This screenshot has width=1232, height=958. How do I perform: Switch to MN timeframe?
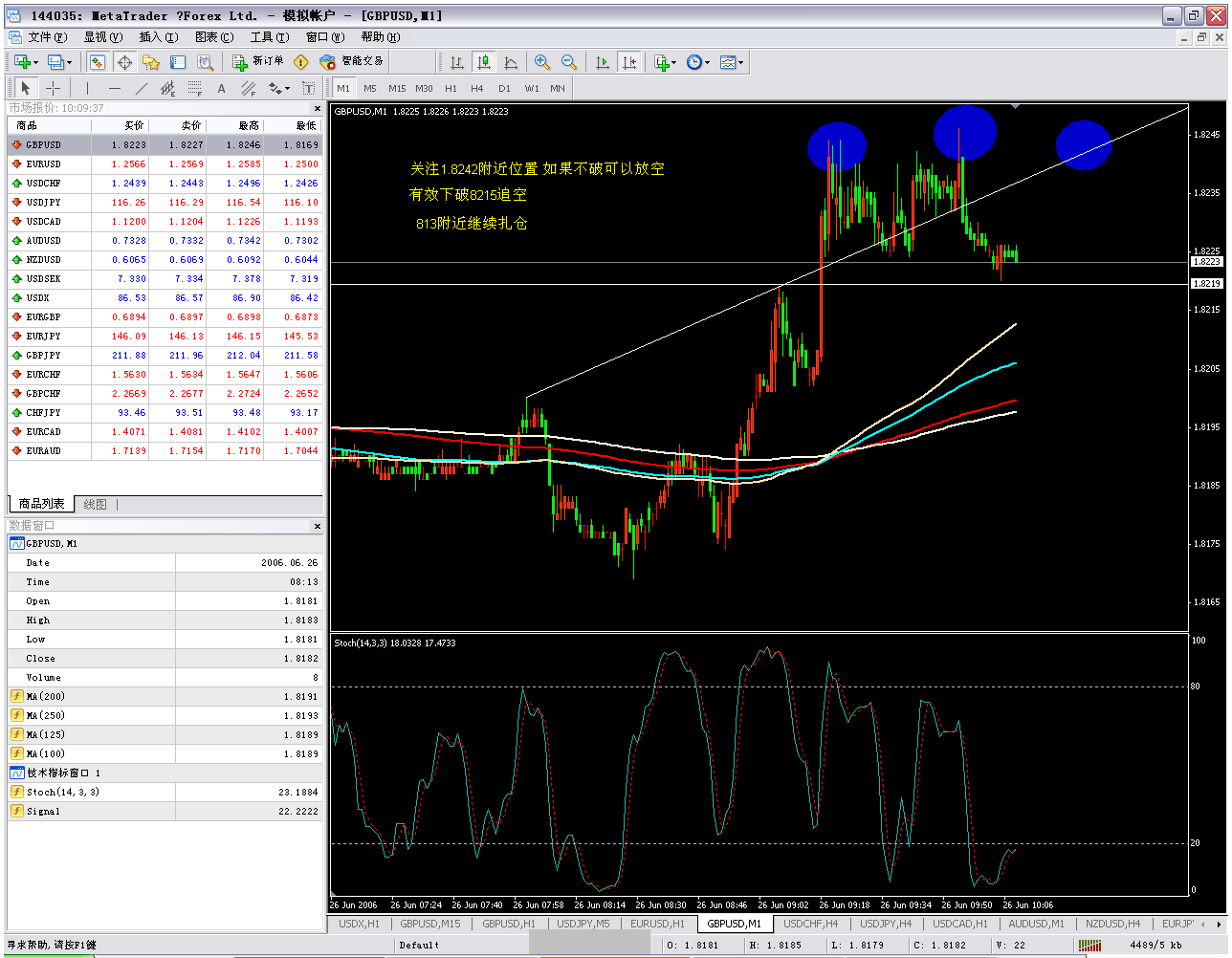(x=558, y=88)
